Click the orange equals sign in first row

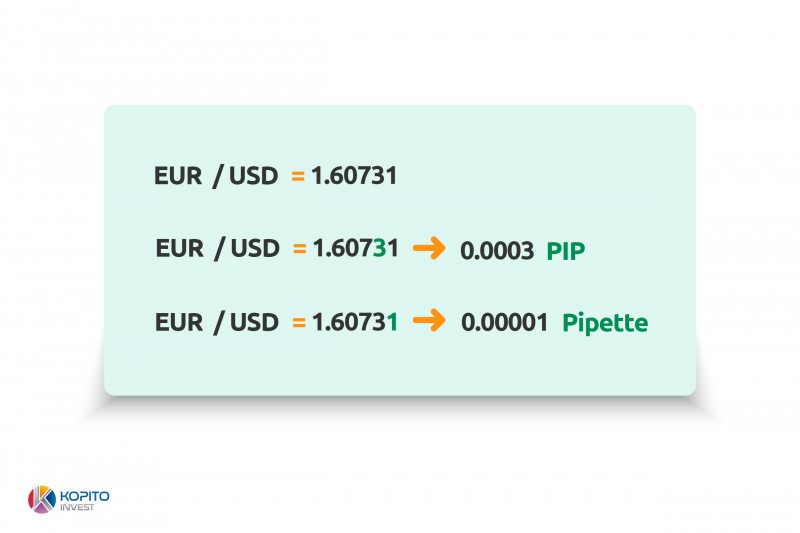(x=298, y=176)
